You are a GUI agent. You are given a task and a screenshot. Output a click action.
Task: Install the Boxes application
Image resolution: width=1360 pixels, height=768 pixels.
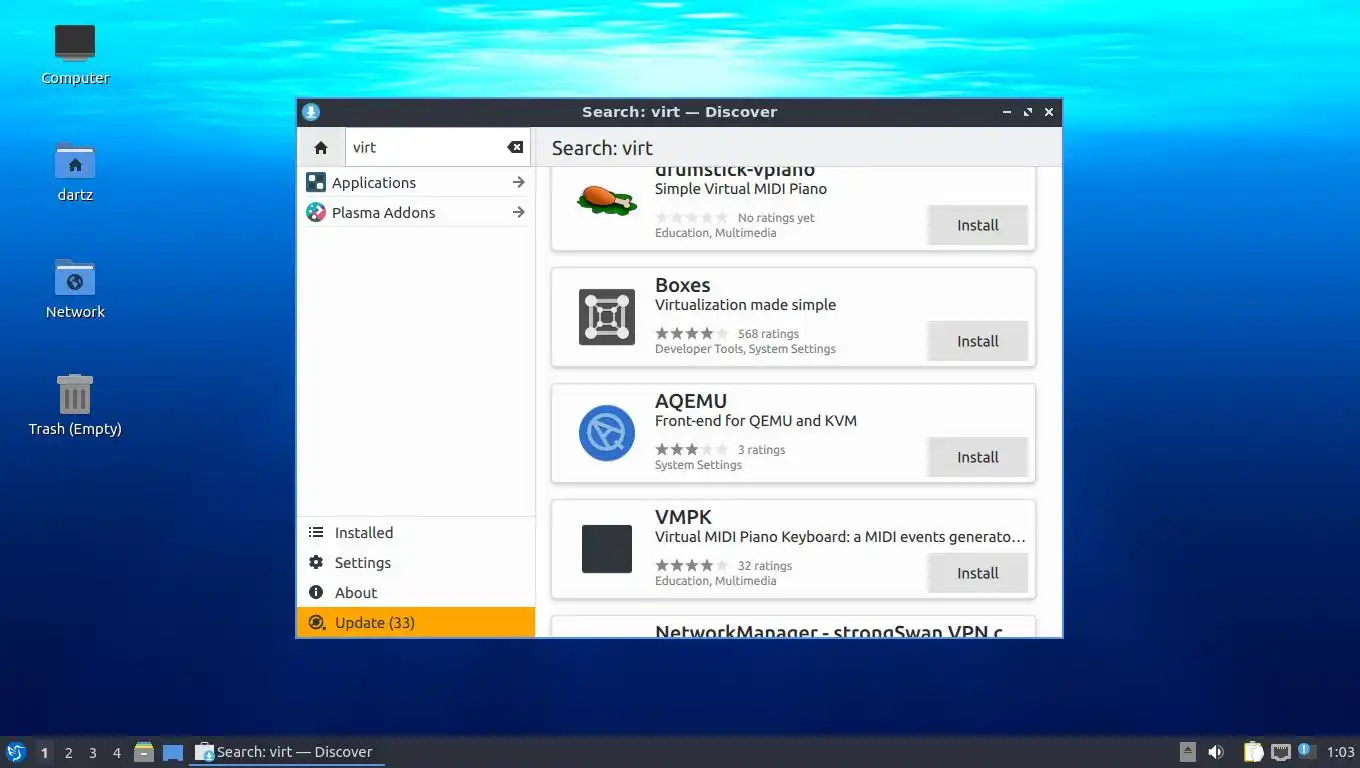pyautogui.click(x=978, y=341)
